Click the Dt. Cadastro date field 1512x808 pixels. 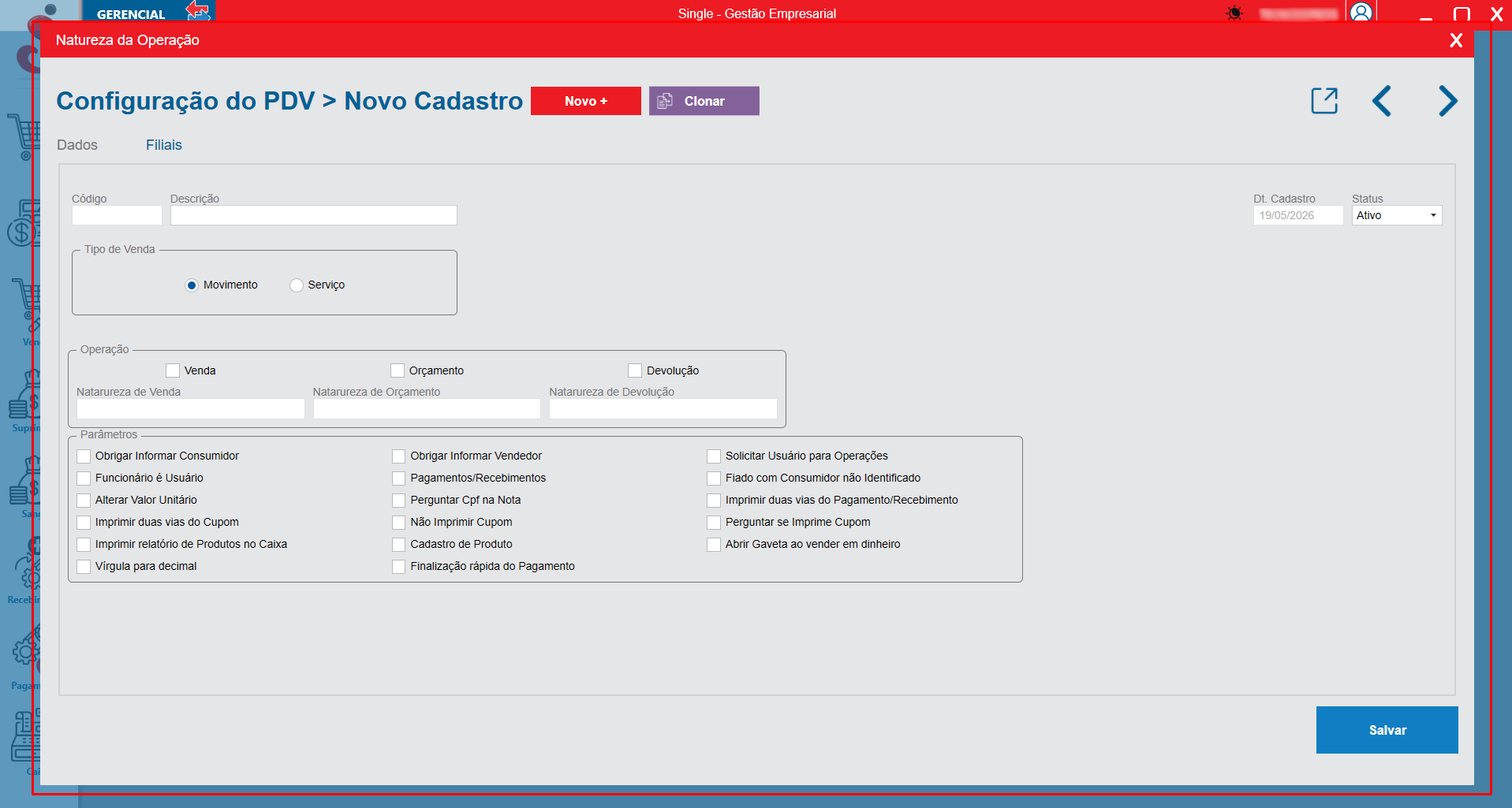pos(1298,215)
